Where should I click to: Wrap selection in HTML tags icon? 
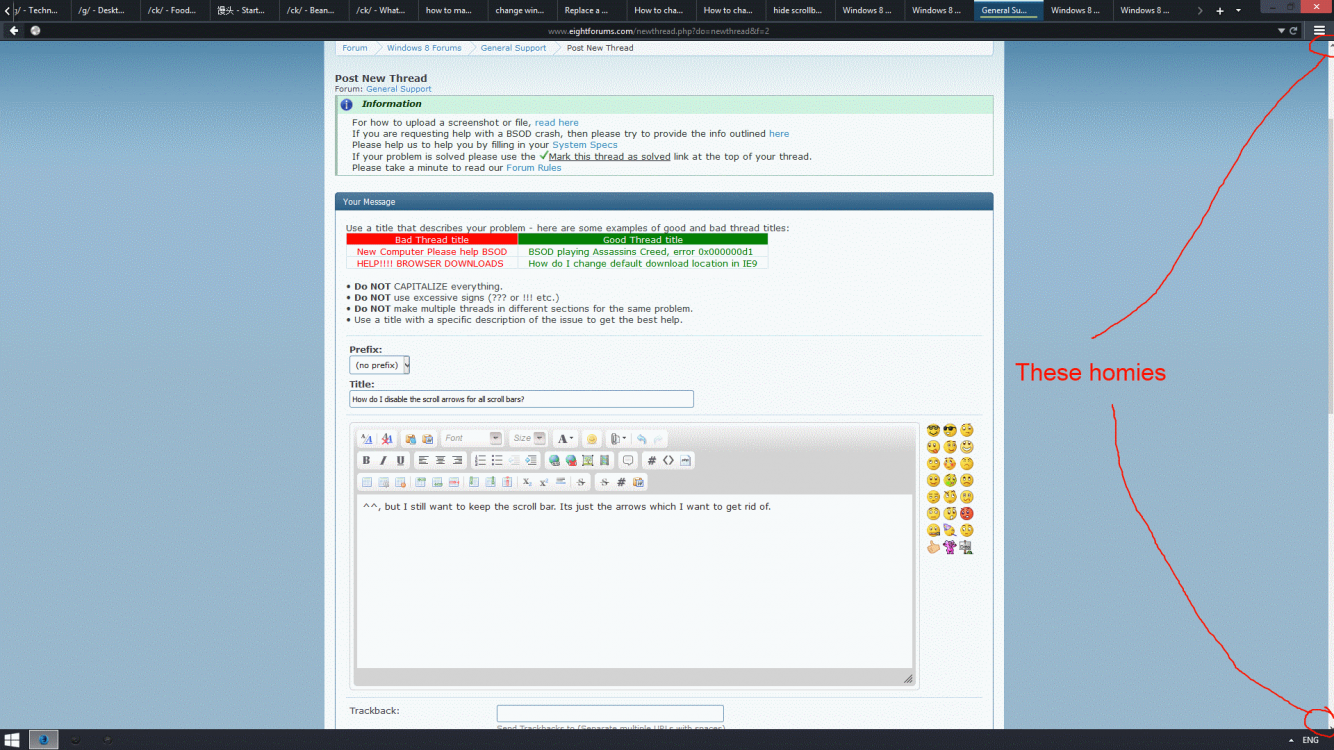668,460
